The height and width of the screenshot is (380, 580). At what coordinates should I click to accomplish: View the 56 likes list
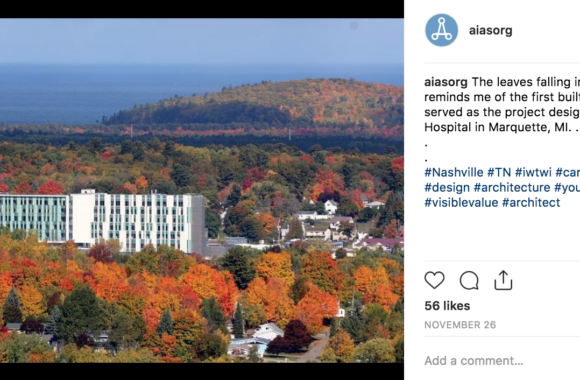(x=447, y=306)
